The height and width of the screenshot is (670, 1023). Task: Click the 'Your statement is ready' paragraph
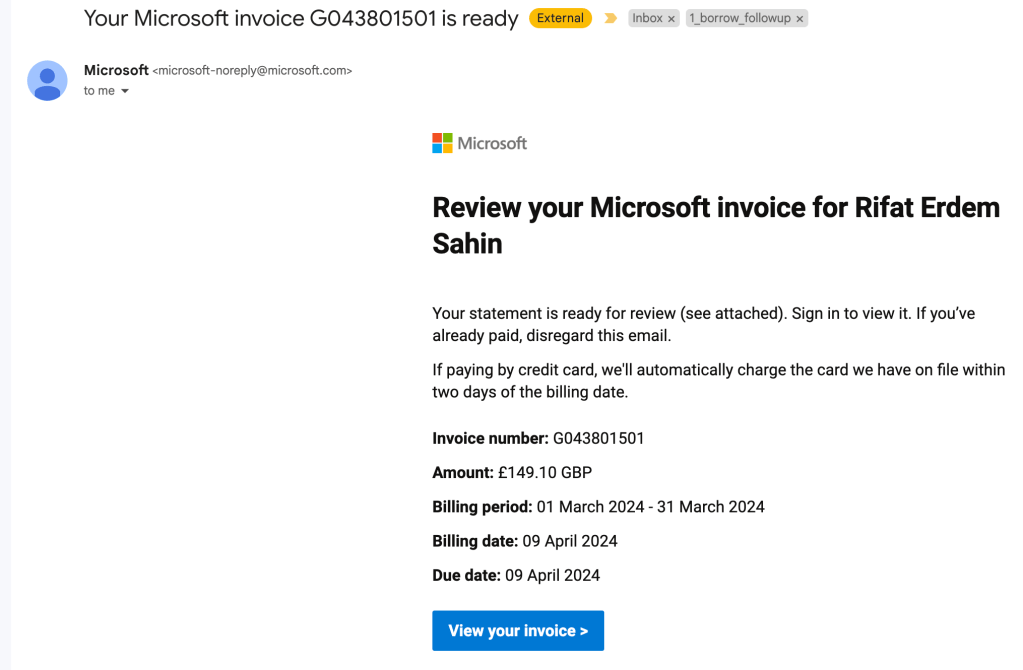[703, 324]
